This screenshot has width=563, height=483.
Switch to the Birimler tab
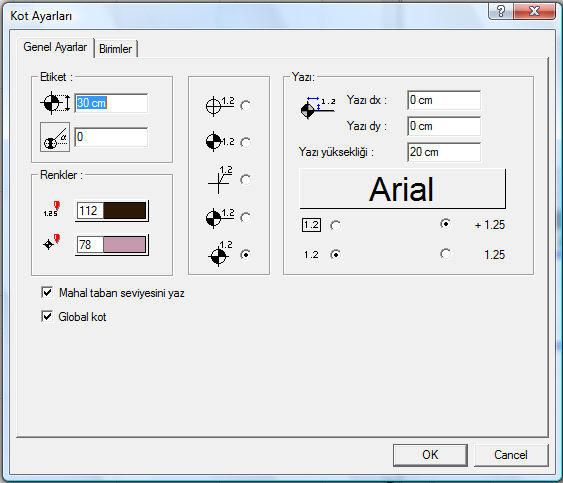click(116, 48)
